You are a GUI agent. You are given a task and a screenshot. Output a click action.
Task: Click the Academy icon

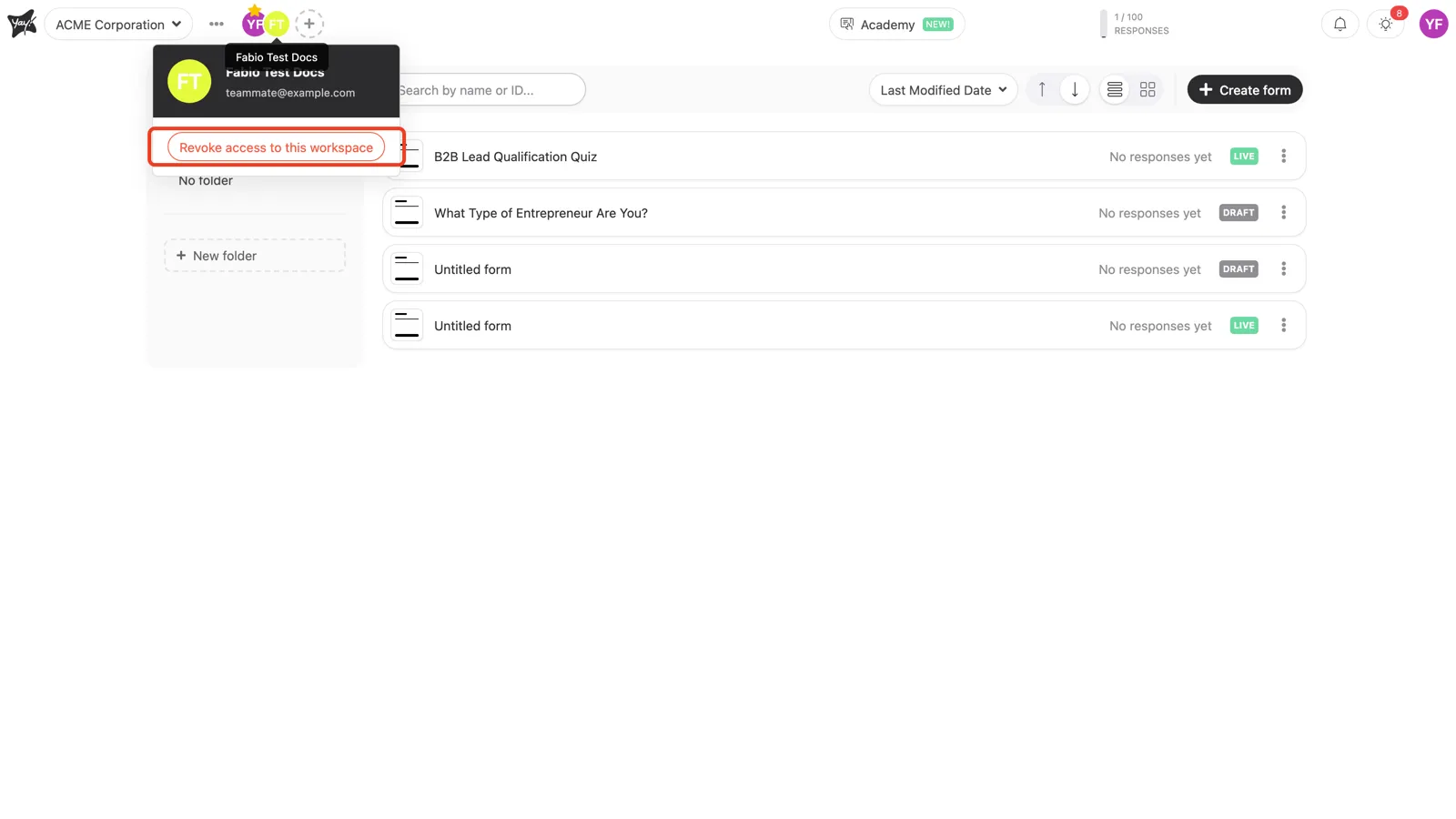[847, 25]
